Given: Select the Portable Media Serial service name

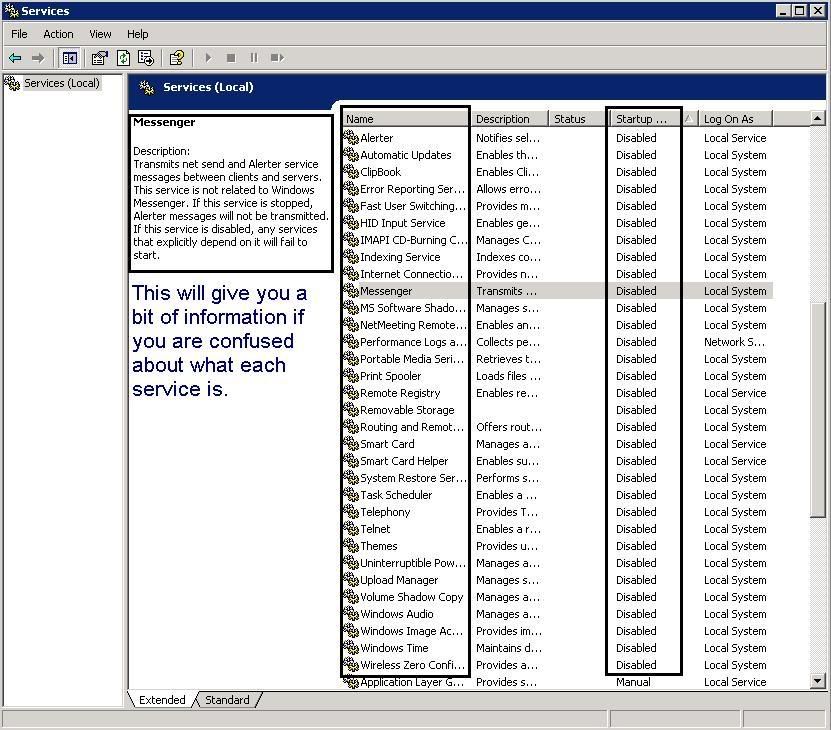Looking at the screenshot, I should click(x=412, y=359).
